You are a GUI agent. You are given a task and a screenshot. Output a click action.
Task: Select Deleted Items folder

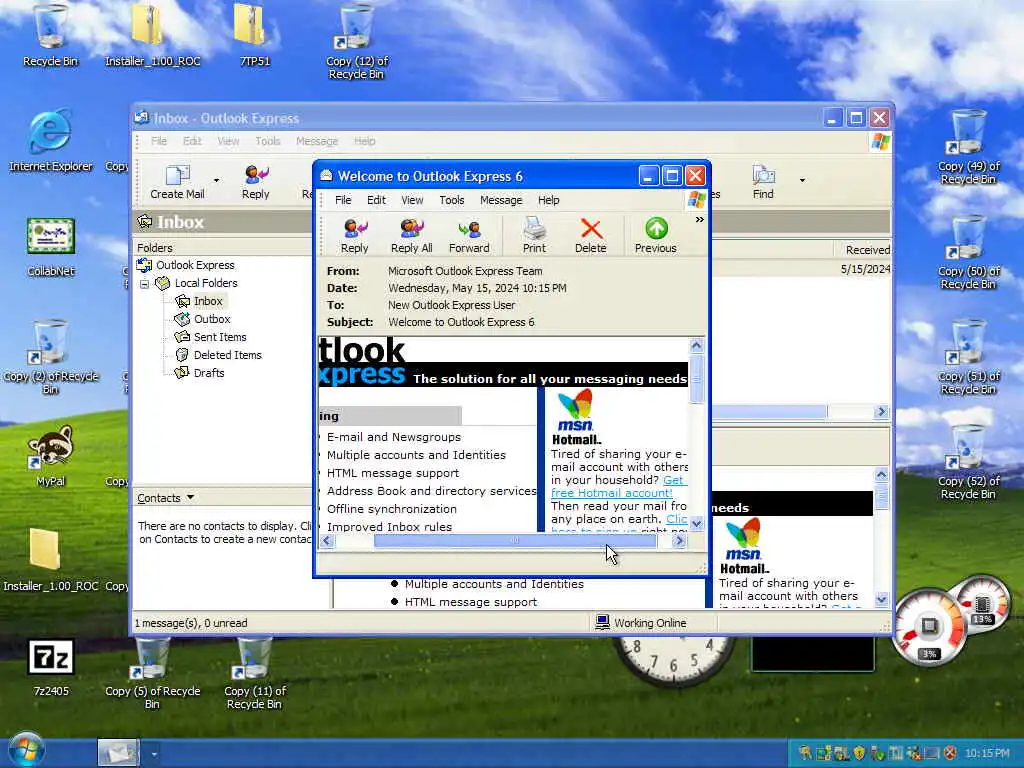(227, 355)
